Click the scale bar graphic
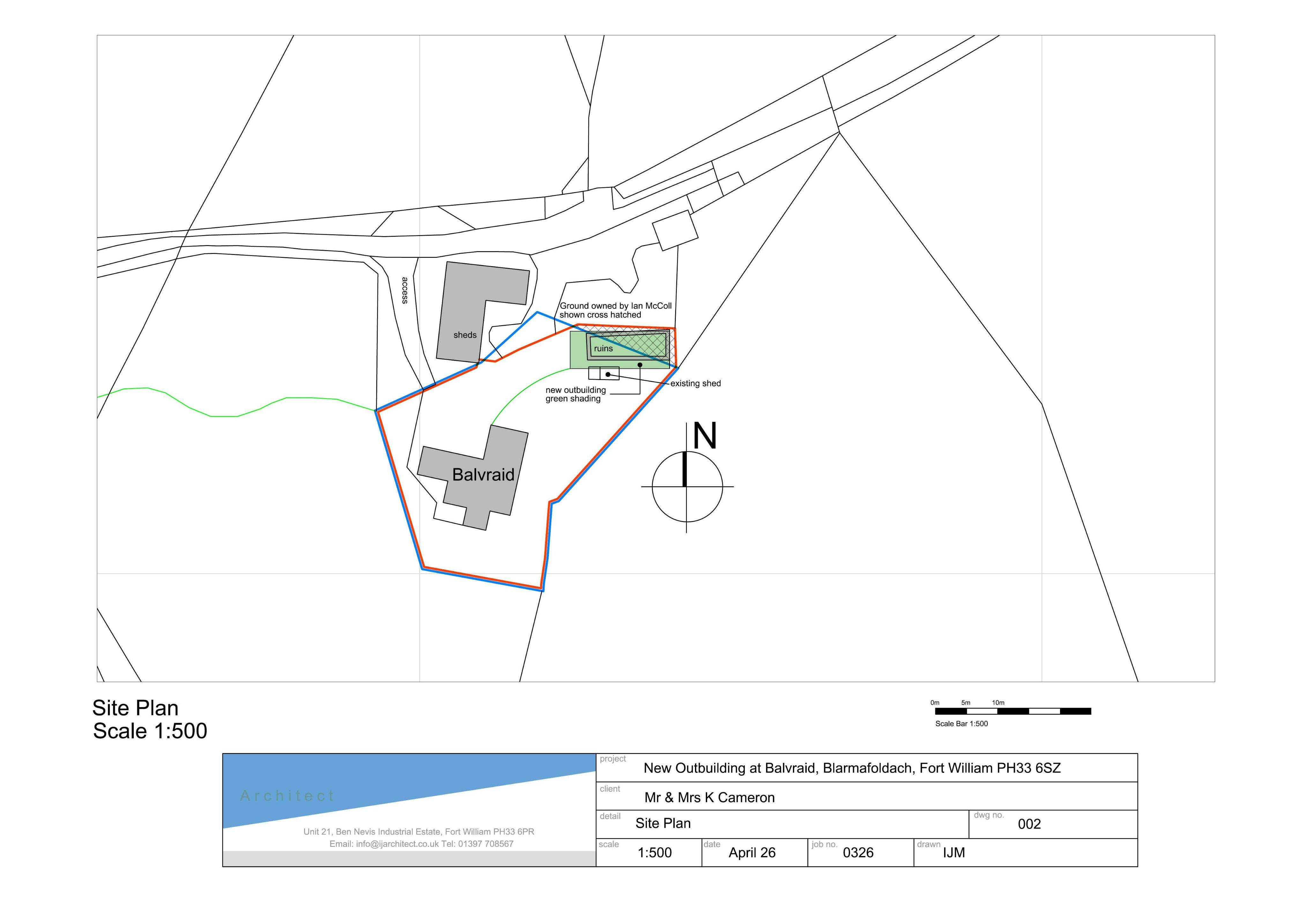The width and height of the screenshot is (1307, 924). (x=1013, y=711)
